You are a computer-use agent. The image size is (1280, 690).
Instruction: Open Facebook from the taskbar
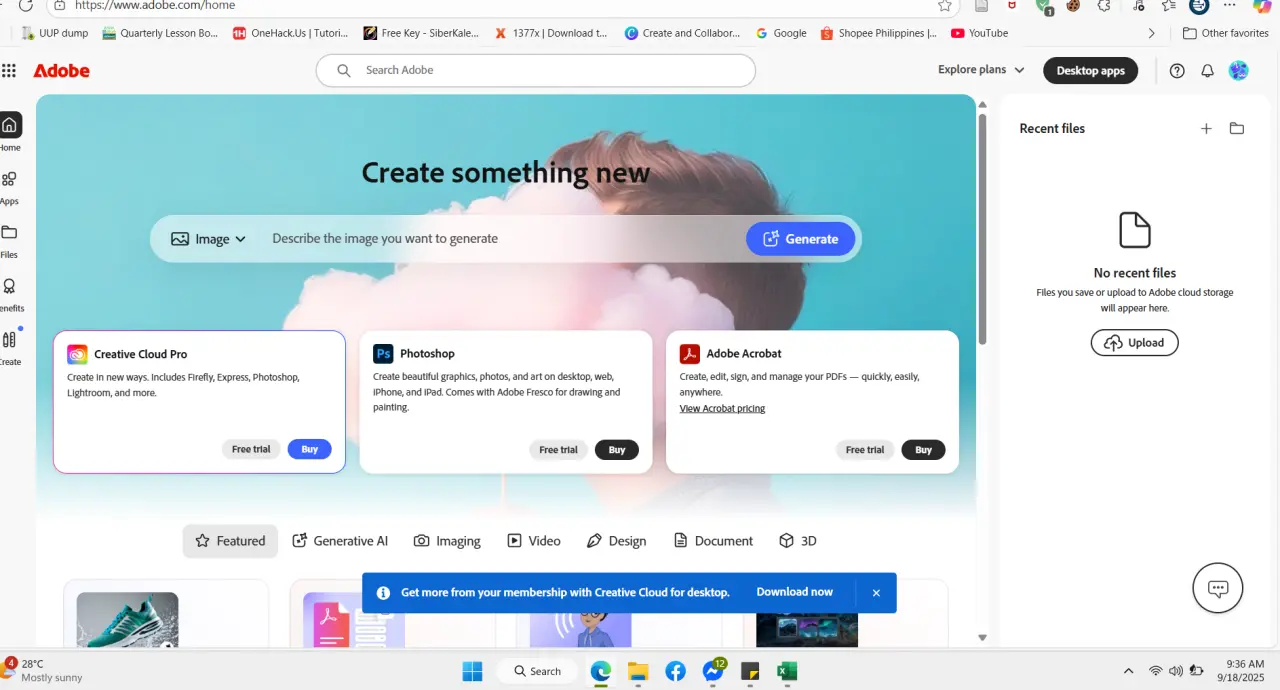pos(676,671)
